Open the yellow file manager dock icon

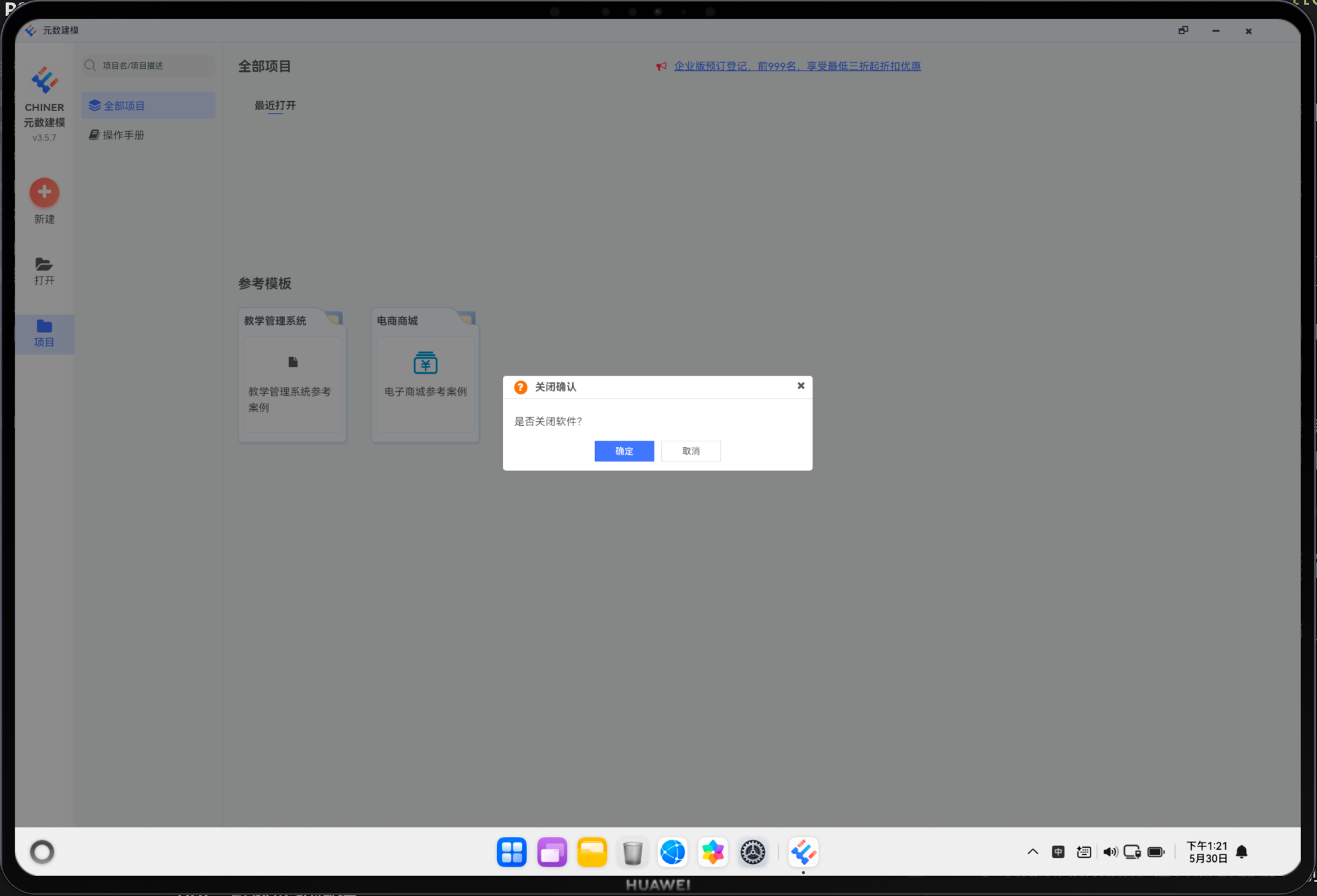coord(592,852)
